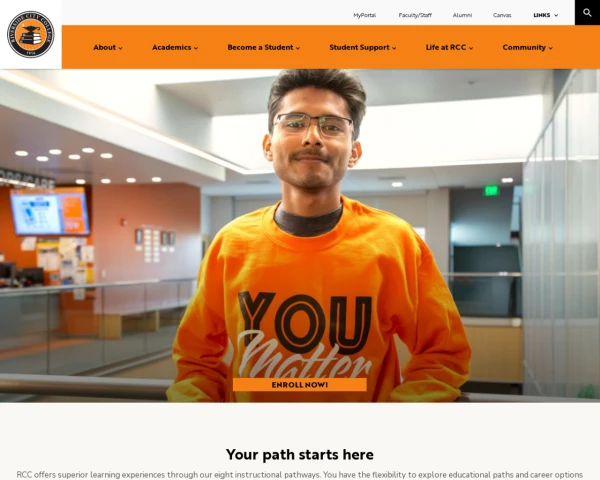
Task: Click the Riverside City College seal logo
Action: (31, 34)
